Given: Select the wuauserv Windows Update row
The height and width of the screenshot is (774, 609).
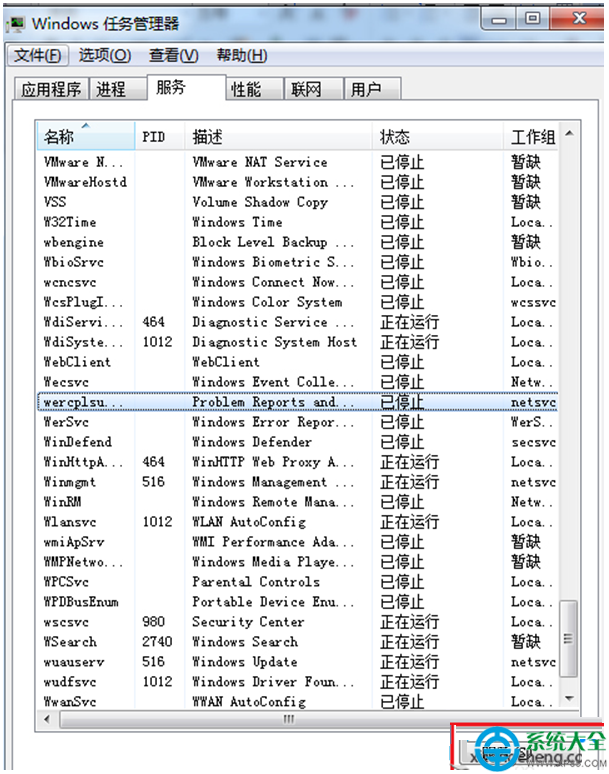Looking at the screenshot, I should 298,662.
